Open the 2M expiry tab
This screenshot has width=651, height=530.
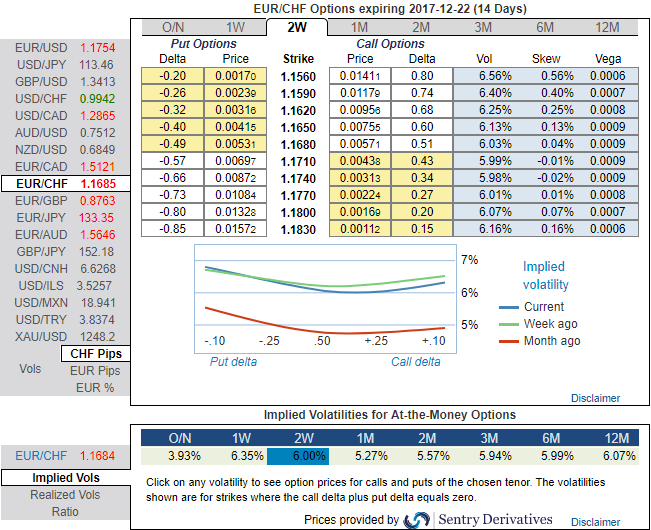[421, 27]
